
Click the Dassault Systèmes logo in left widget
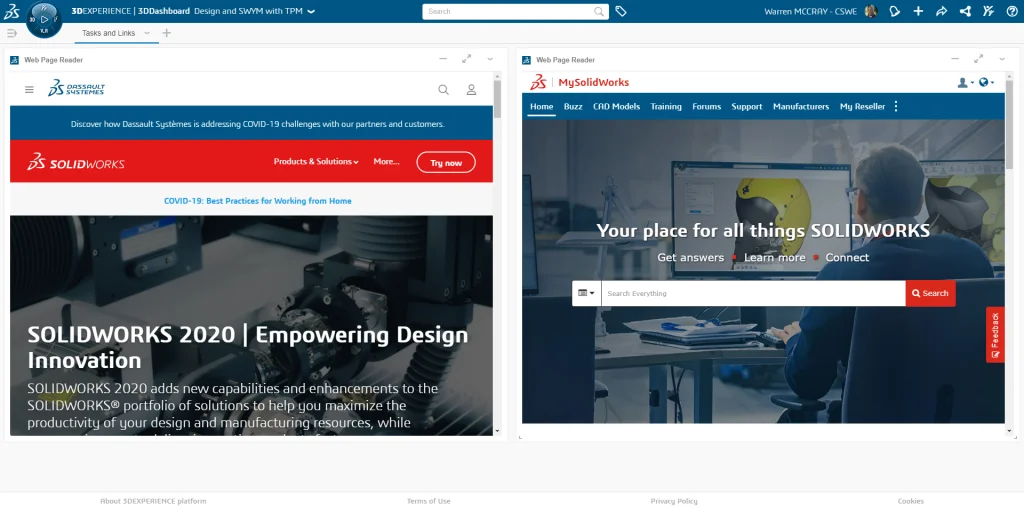(76, 88)
